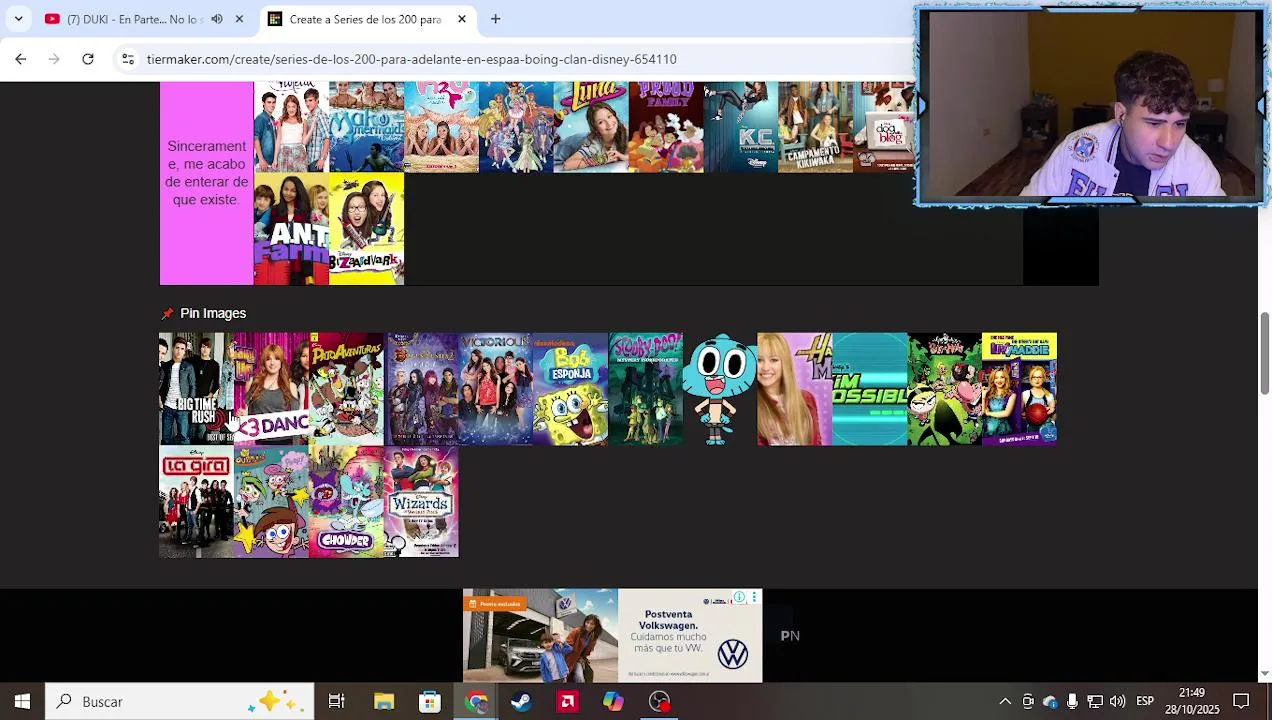This screenshot has height=720, width=1272.
Task: Pick the Wizards of Waverly Place image
Action: click(x=421, y=501)
